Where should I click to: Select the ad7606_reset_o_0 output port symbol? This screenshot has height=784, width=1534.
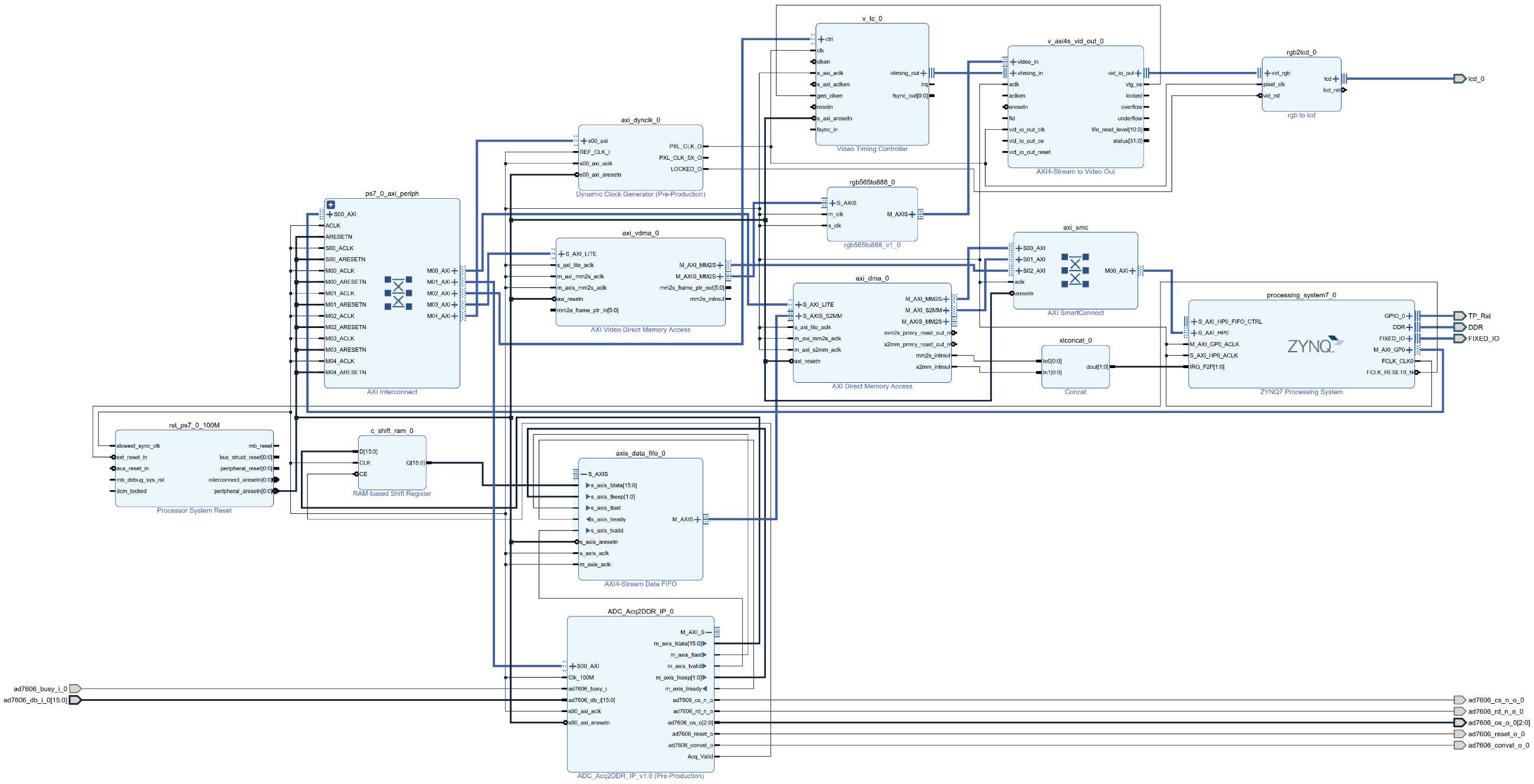coord(1460,734)
